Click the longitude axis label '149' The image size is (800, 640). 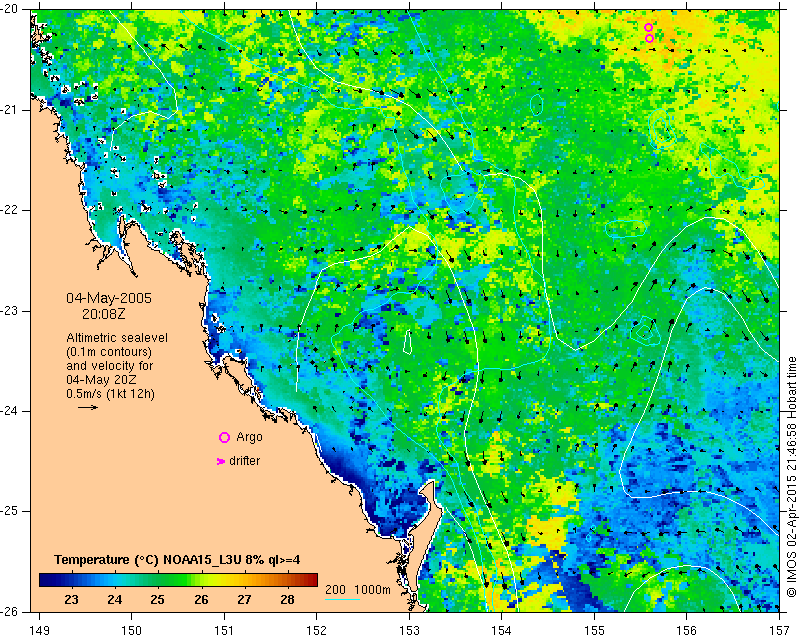tap(39, 631)
